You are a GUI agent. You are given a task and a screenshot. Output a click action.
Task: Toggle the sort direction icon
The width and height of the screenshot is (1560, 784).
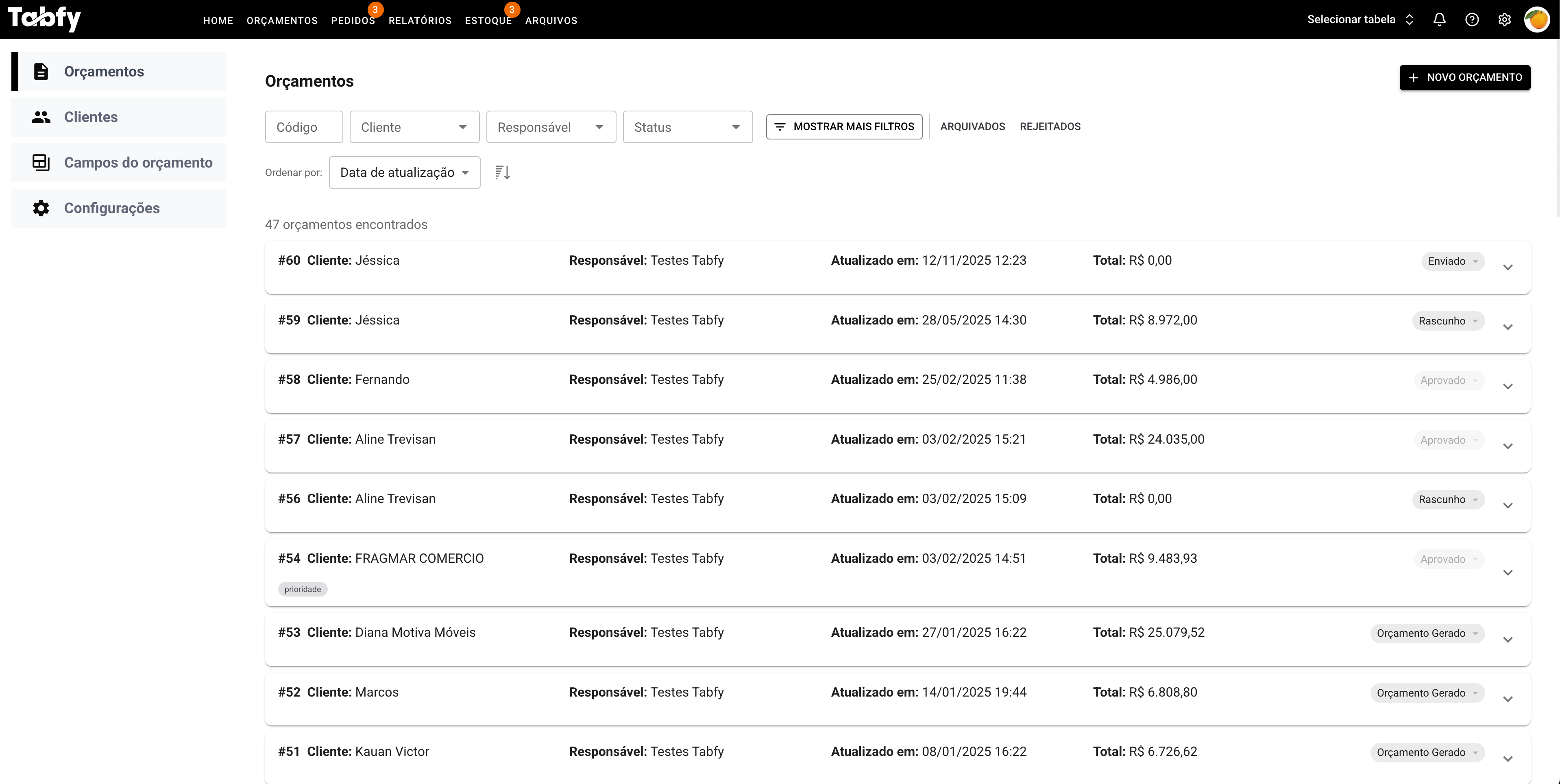(502, 172)
